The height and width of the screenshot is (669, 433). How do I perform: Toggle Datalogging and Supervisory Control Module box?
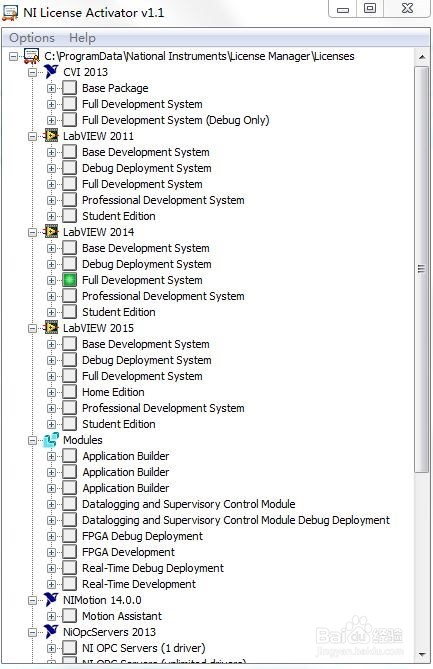click(x=70, y=504)
